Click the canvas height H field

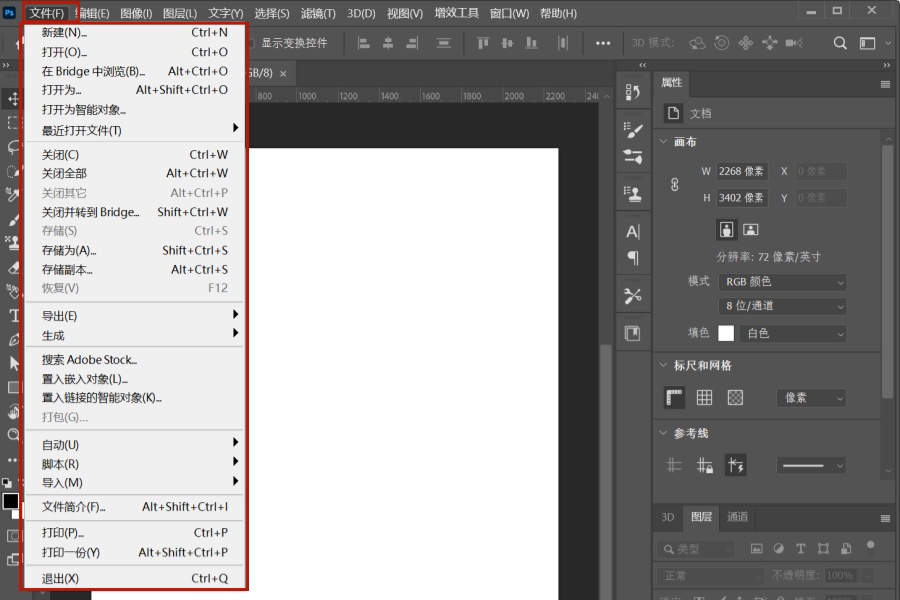[x=742, y=198]
